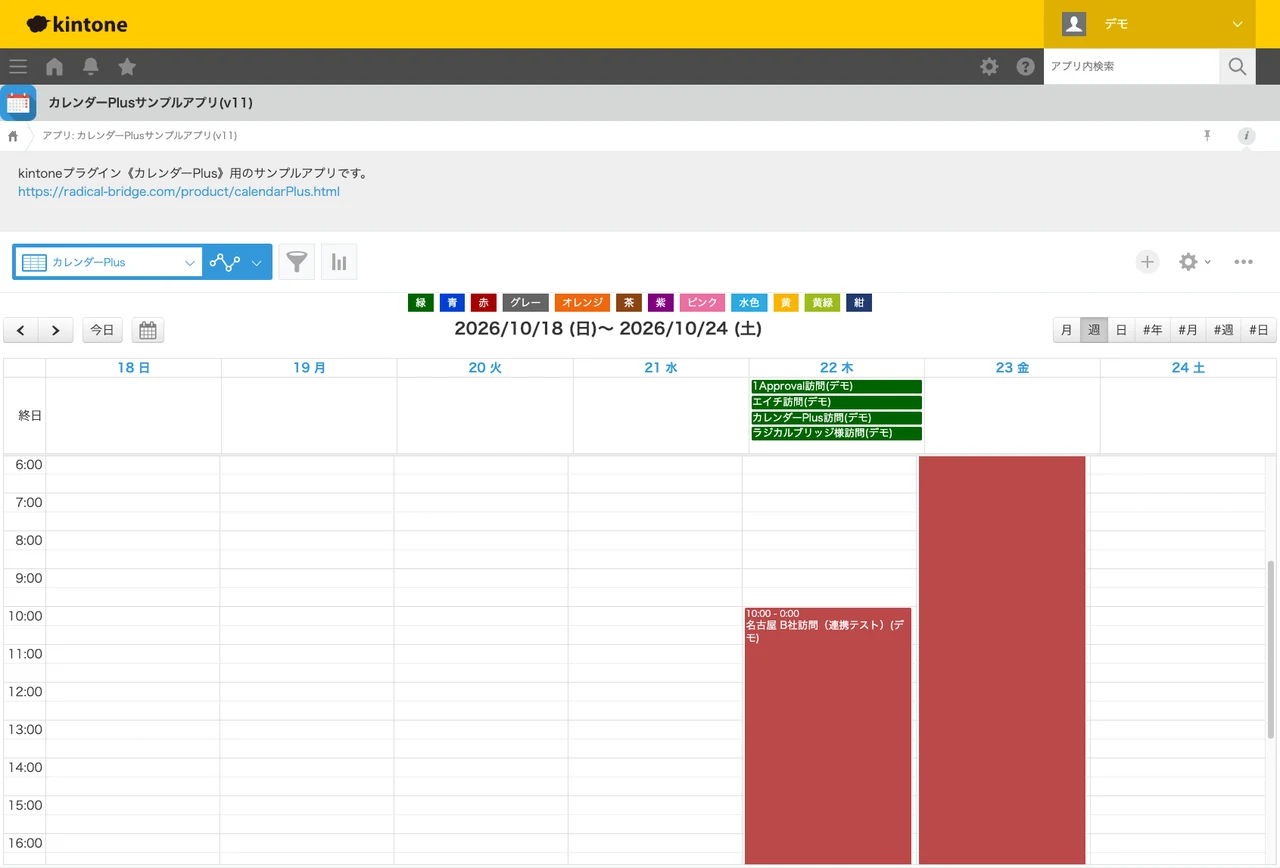This screenshot has width=1280, height=868.
Task: Open the 名古屋 B社訪問 event
Action: [828, 735]
